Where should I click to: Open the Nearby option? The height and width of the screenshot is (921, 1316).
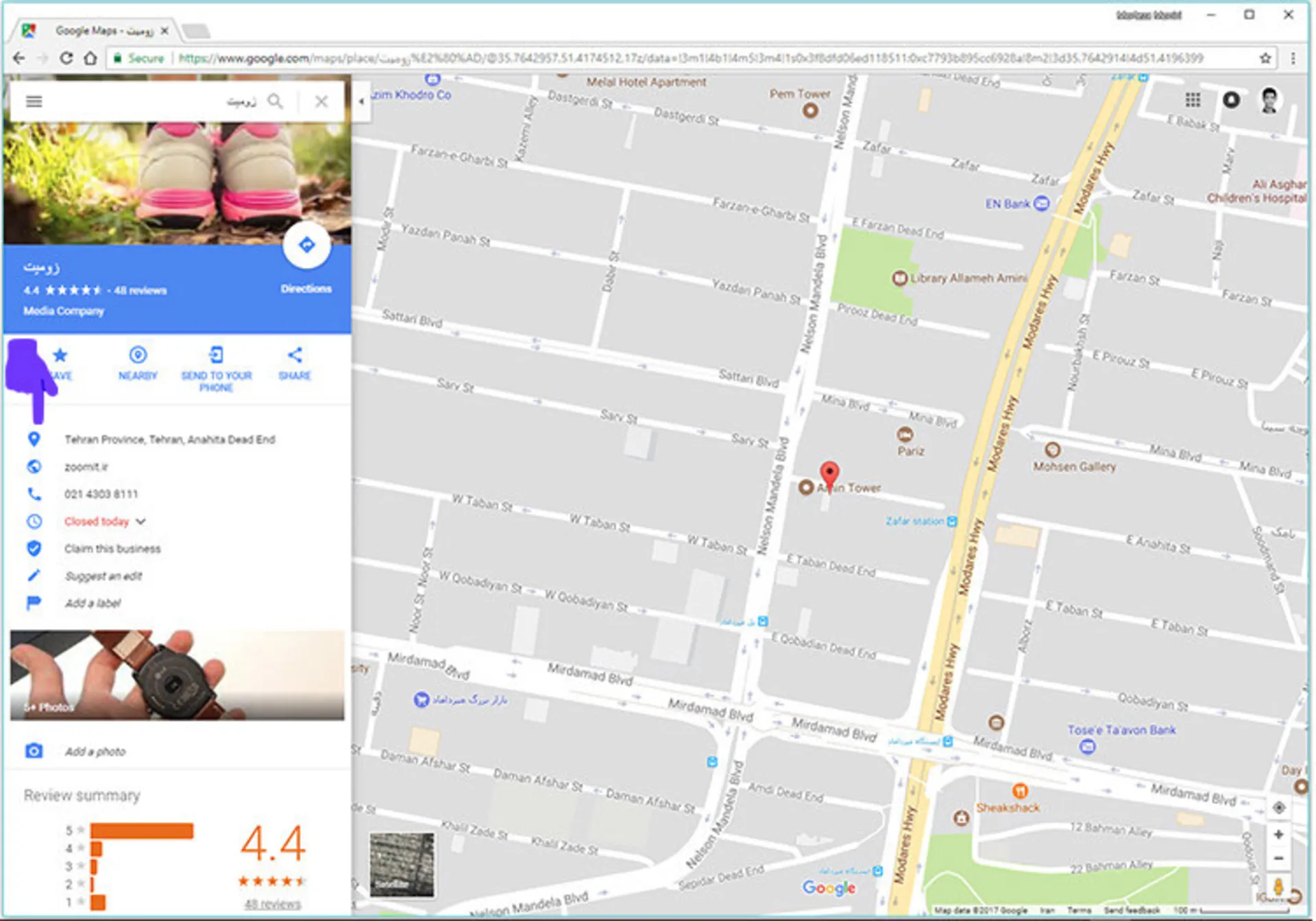[x=138, y=363]
